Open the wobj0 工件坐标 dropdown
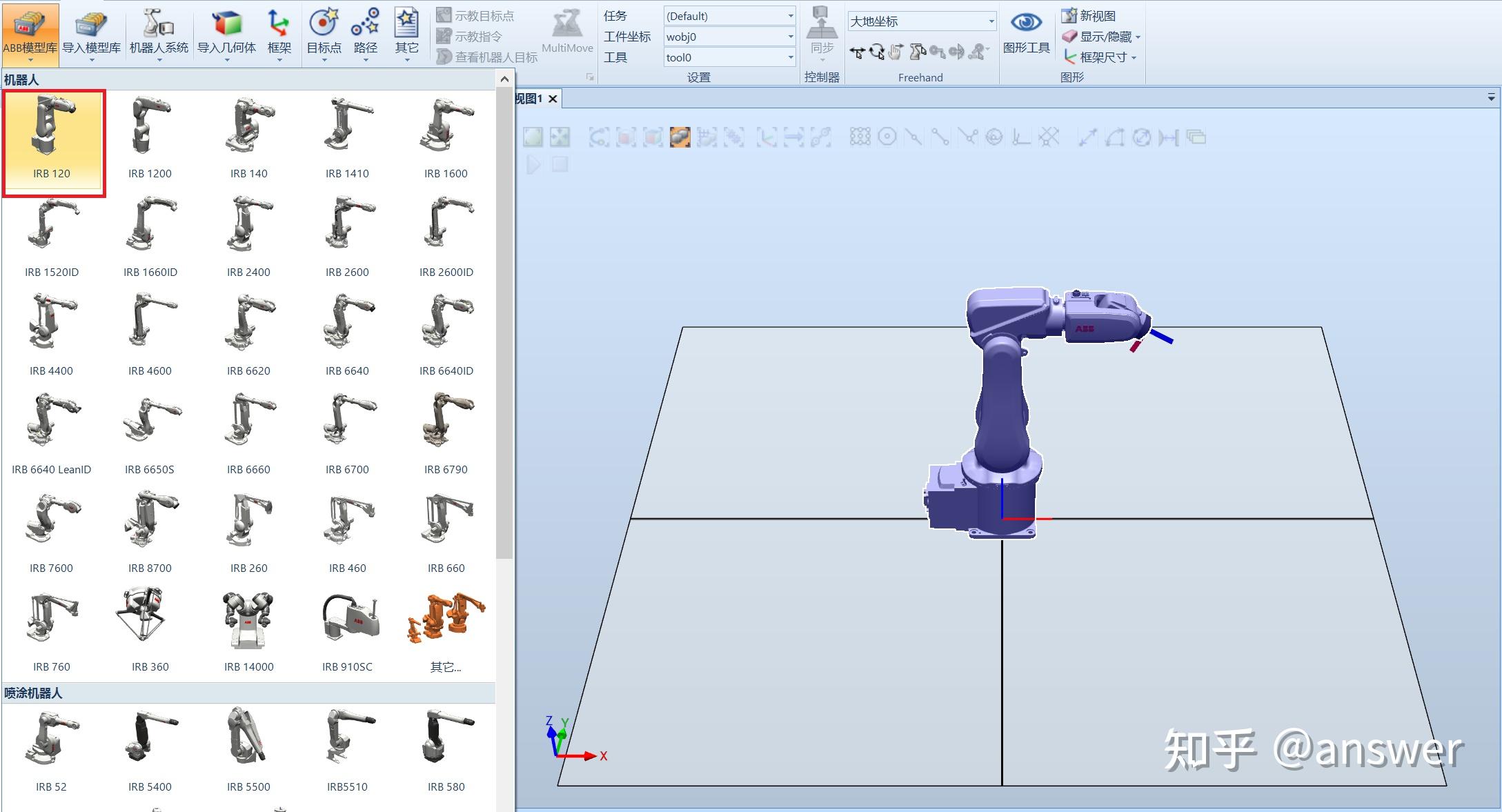The width and height of the screenshot is (1502, 812). (x=729, y=37)
